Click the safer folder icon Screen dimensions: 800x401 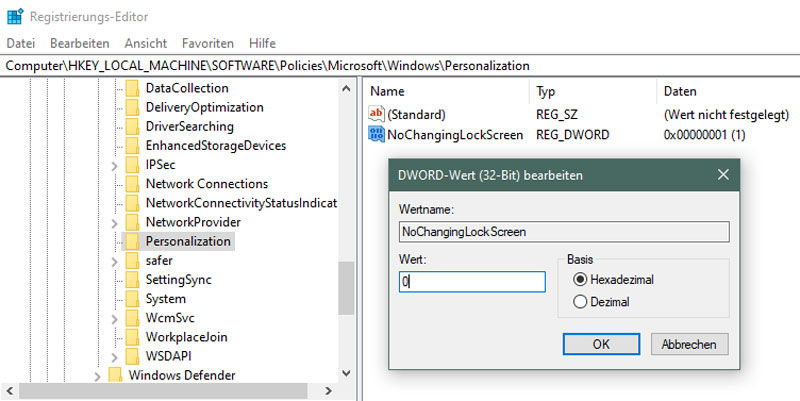pos(132,261)
